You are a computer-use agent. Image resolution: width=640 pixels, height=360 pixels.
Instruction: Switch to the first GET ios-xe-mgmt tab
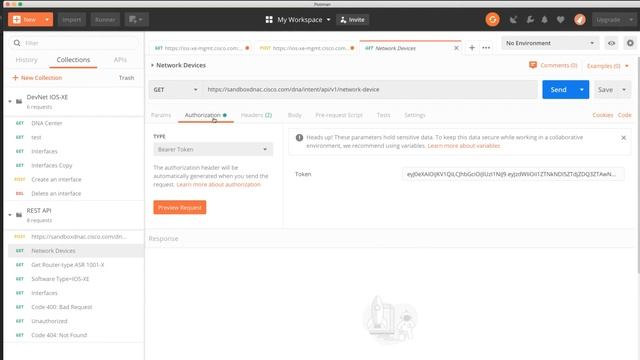(201, 48)
